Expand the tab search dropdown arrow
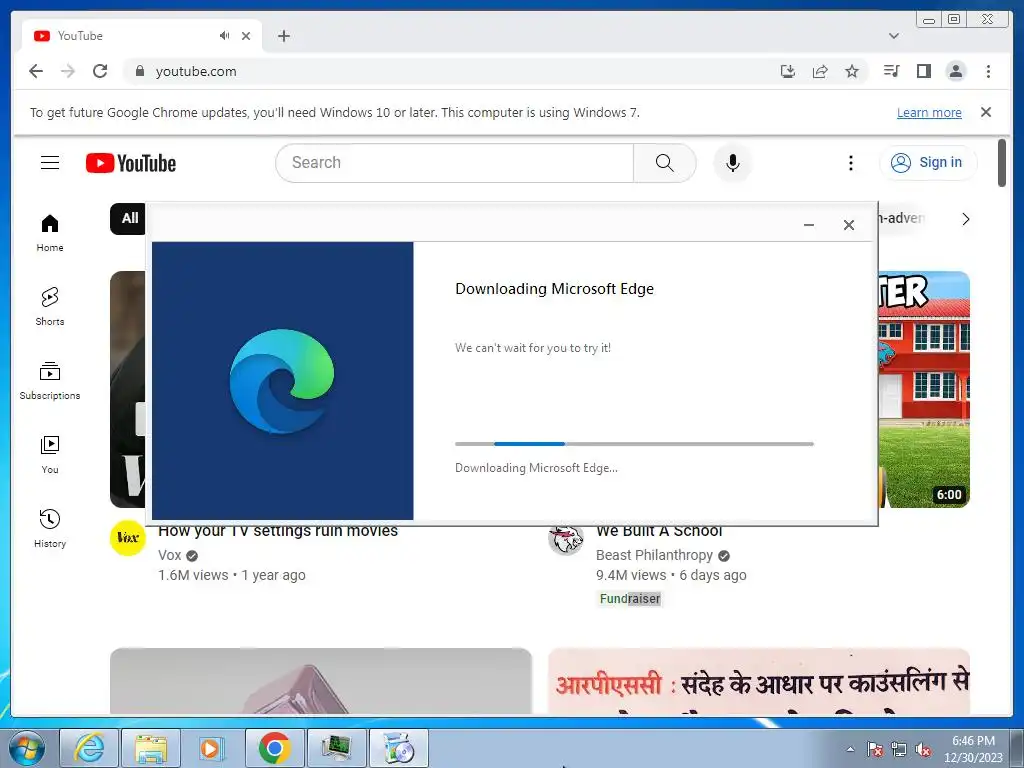Screen dimensions: 1024x768 point(894,36)
